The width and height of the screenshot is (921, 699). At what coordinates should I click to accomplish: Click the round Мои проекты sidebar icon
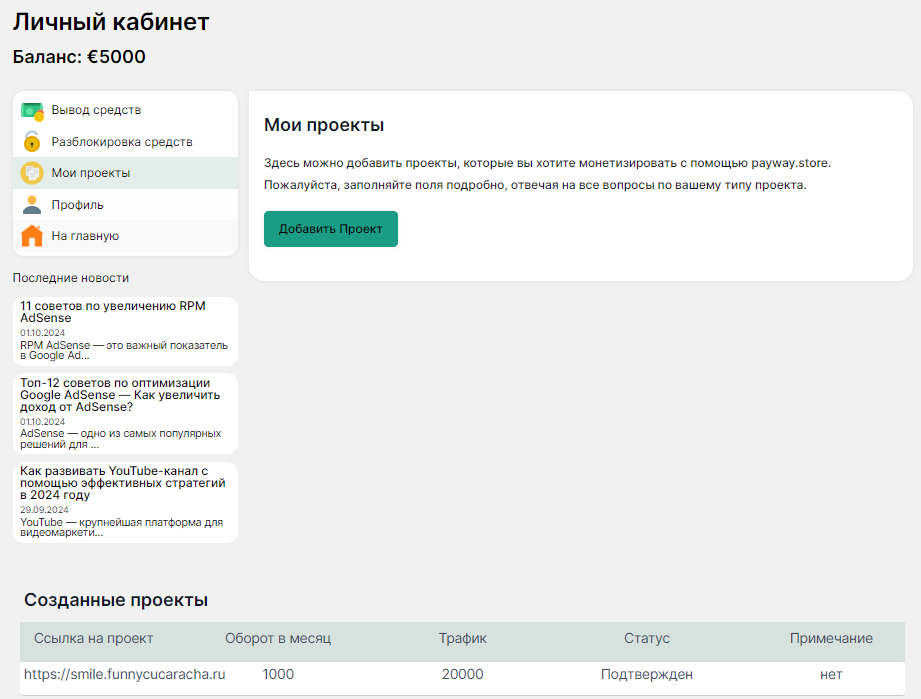(x=32, y=173)
